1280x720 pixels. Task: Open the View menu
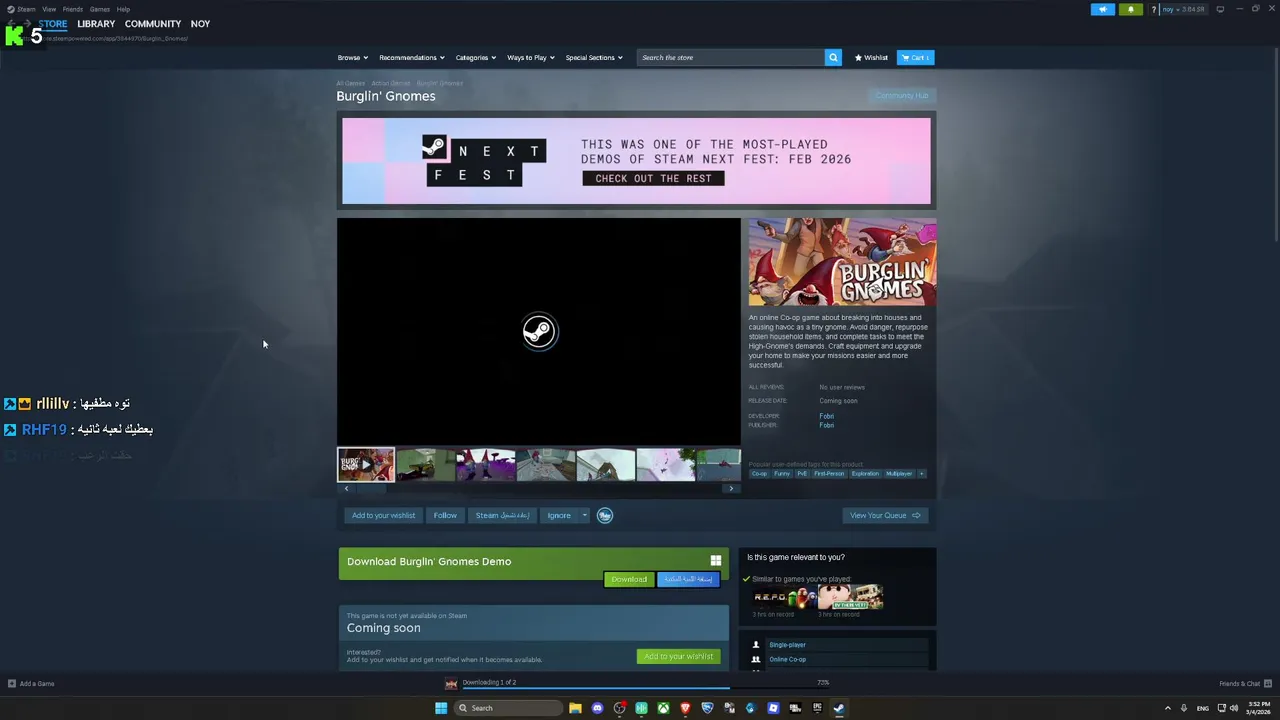coord(49,9)
